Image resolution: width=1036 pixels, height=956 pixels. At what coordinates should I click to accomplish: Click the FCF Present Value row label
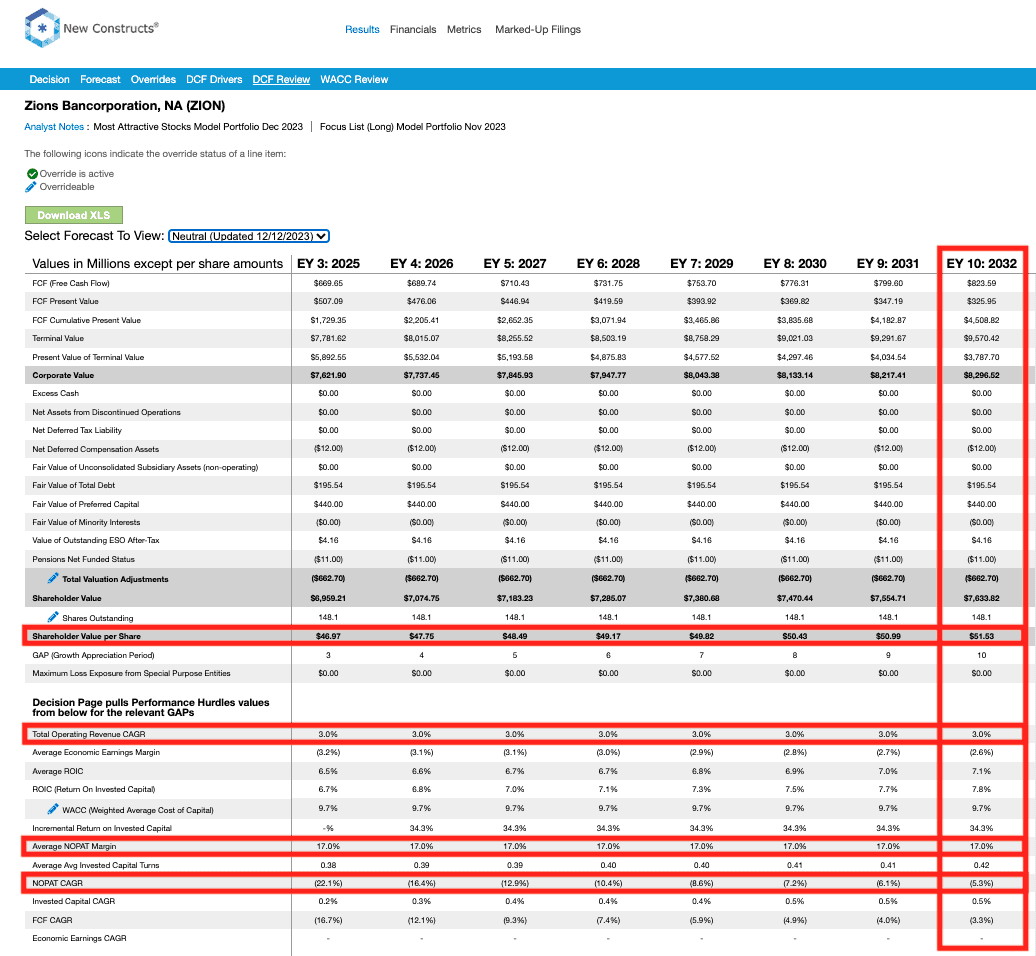pos(65,301)
